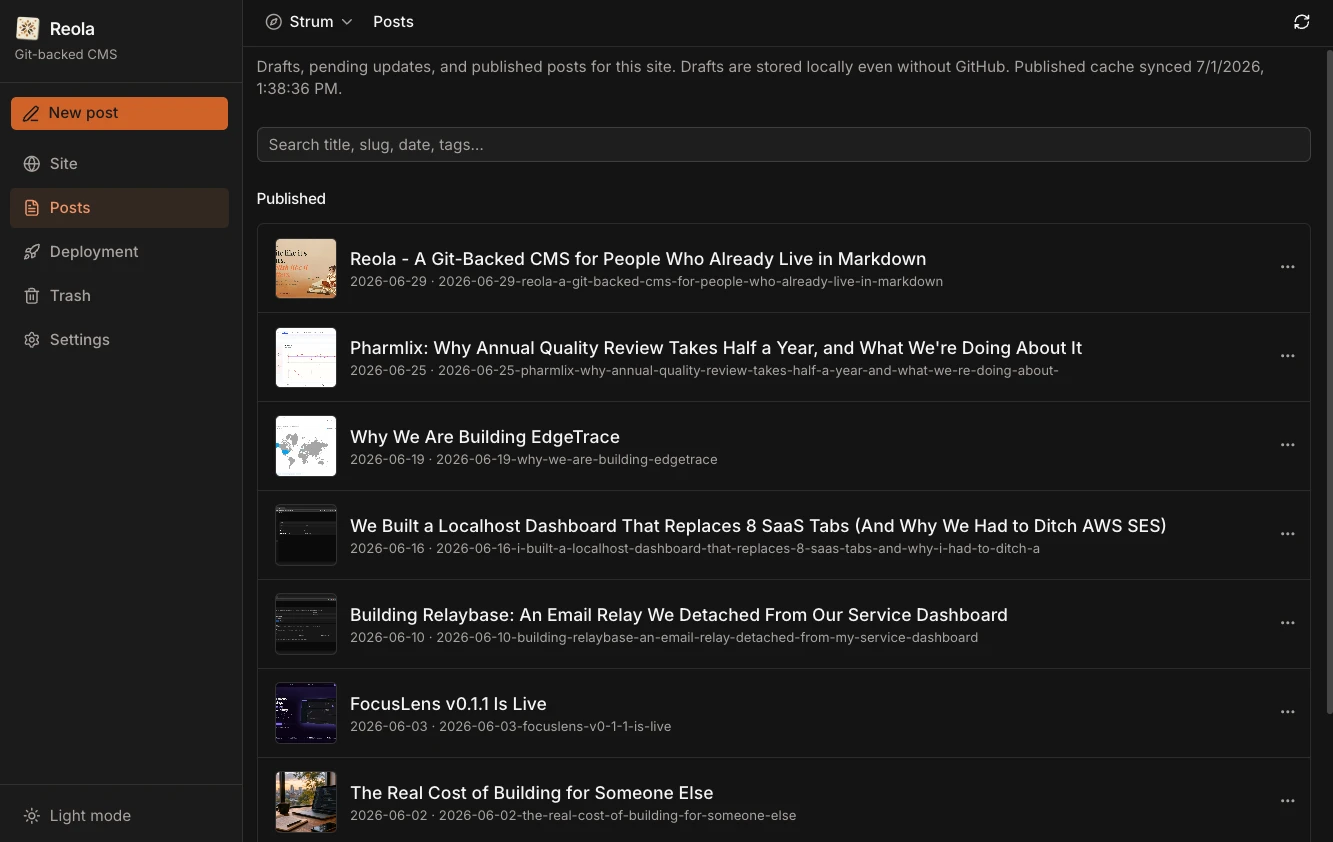Click world map thumbnail of EdgeTrace post
Image resolution: width=1333 pixels, height=842 pixels.
pyautogui.click(x=306, y=446)
